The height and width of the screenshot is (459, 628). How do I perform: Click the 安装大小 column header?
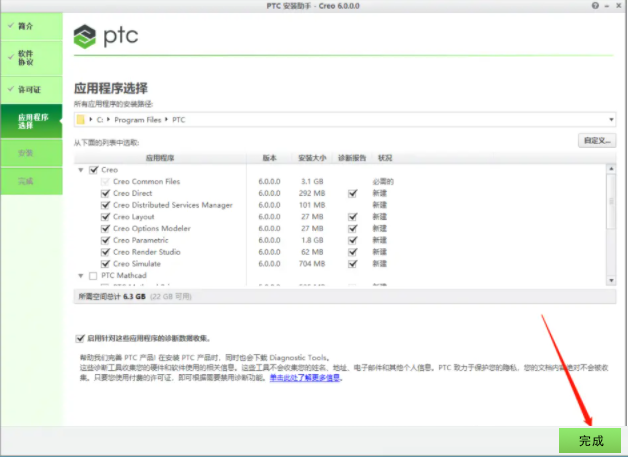pyautogui.click(x=312, y=158)
